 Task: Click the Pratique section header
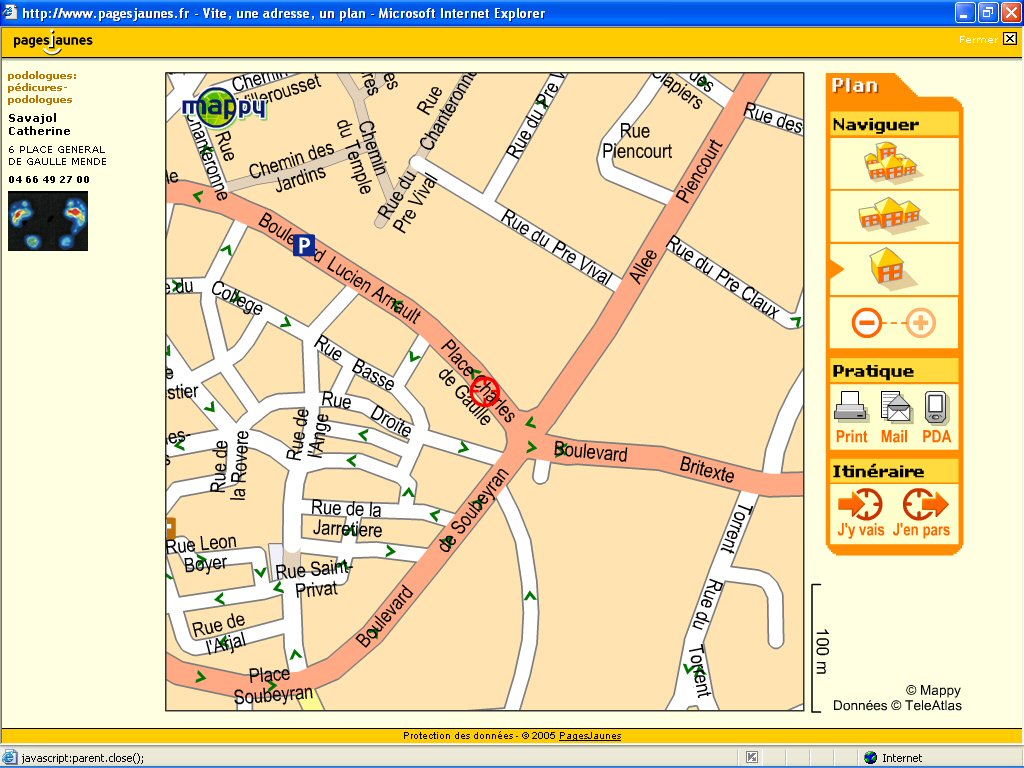[873, 372]
